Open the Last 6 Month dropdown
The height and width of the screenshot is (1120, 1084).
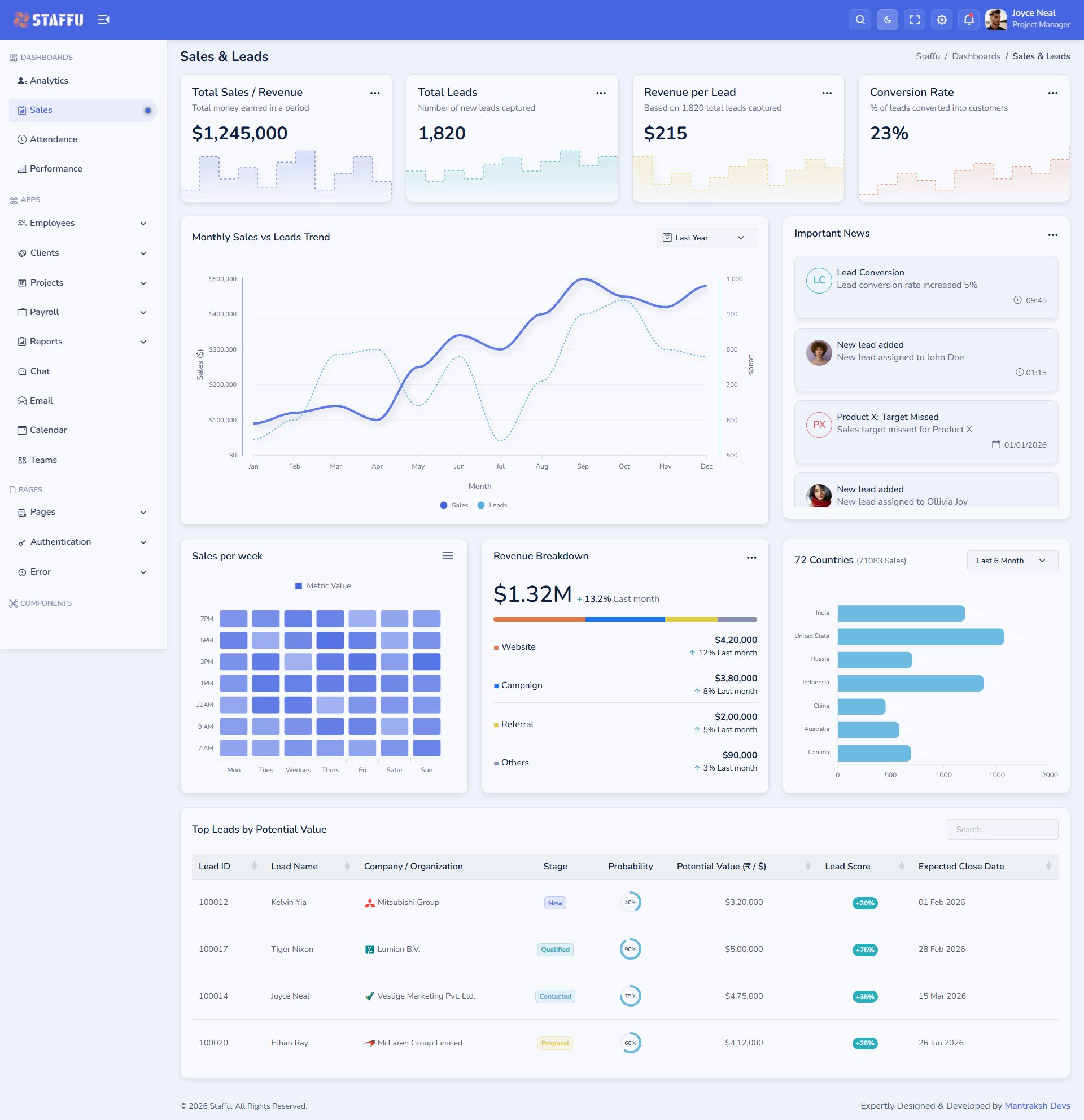tap(1012, 561)
